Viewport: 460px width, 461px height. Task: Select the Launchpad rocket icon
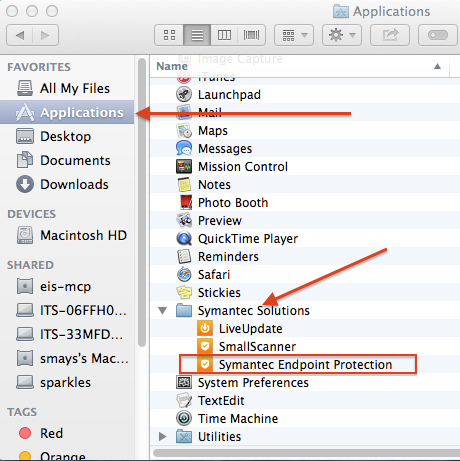(x=184, y=94)
